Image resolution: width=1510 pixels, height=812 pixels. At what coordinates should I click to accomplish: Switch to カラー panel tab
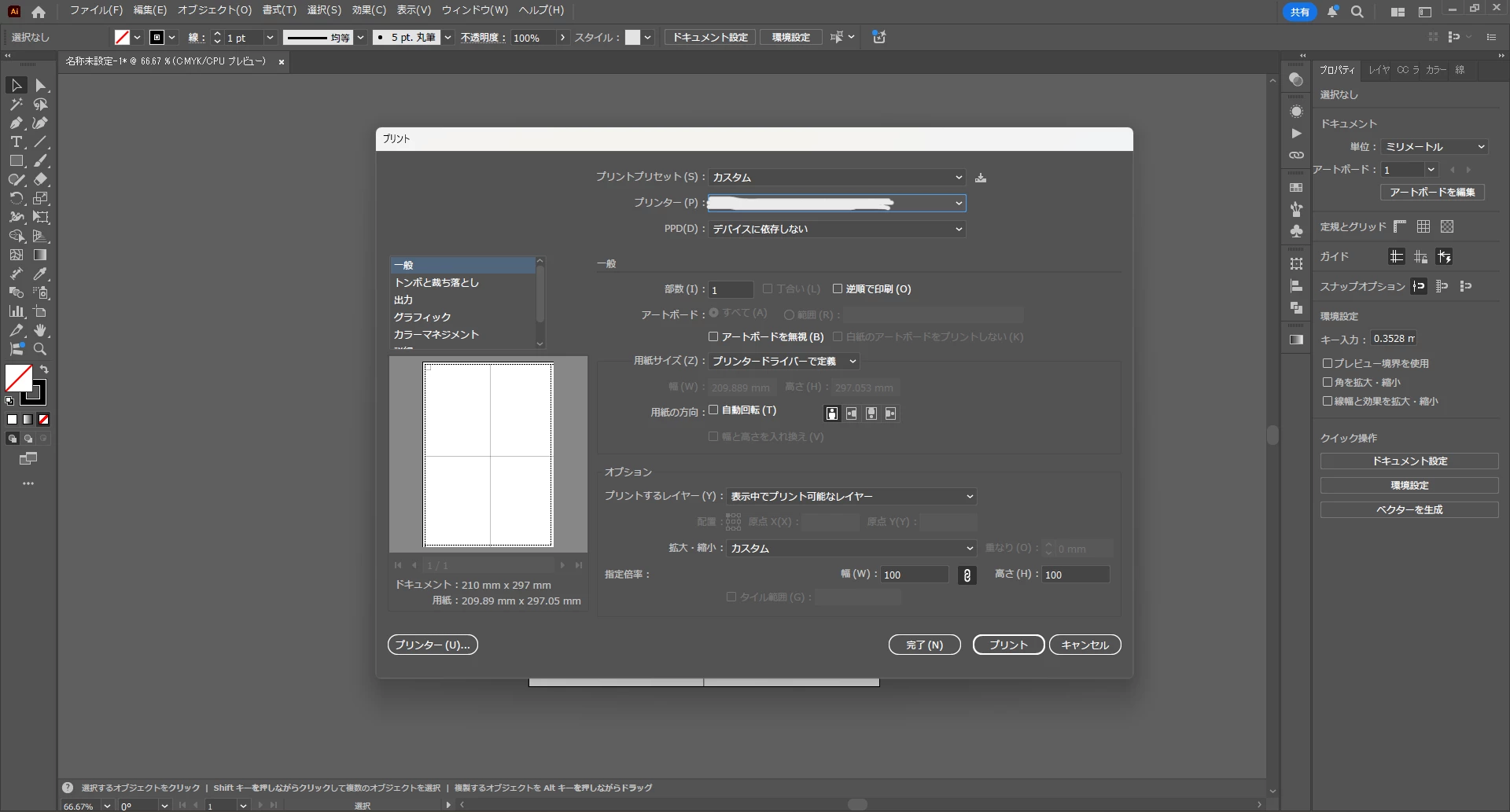pos(1436,70)
